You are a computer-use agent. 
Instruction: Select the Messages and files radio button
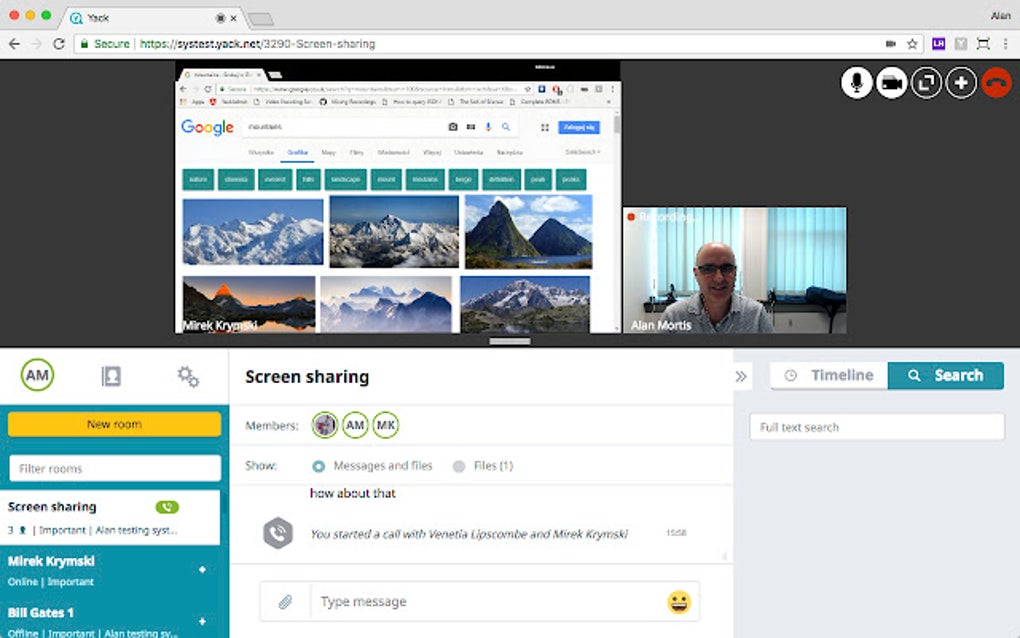click(x=320, y=465)
